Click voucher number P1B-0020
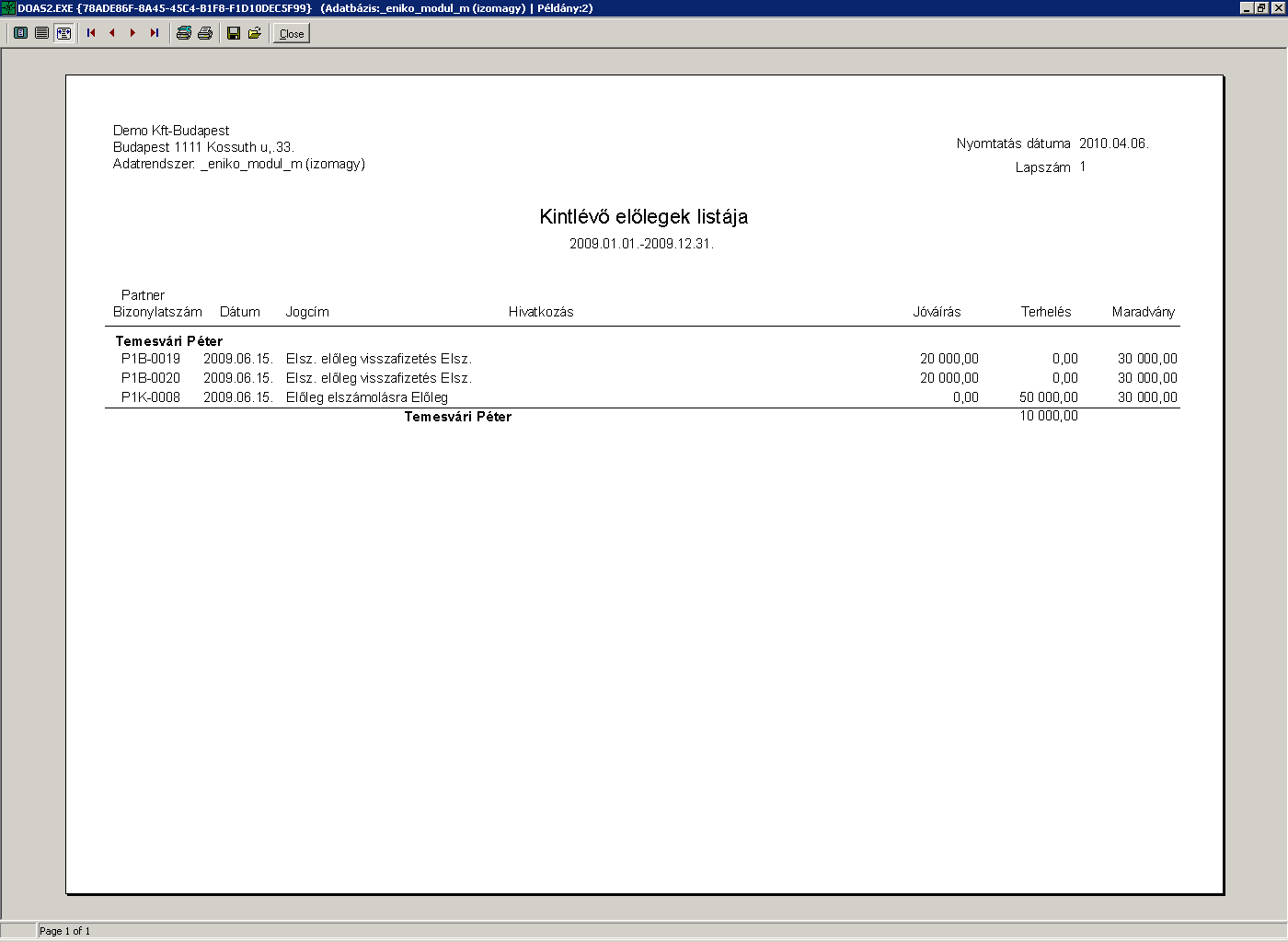1288x942 pixels. click(x=151, y=378)
